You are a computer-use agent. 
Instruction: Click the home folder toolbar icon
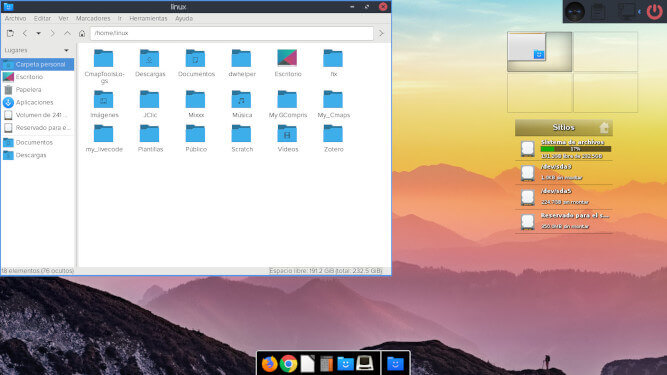point(82,33)
